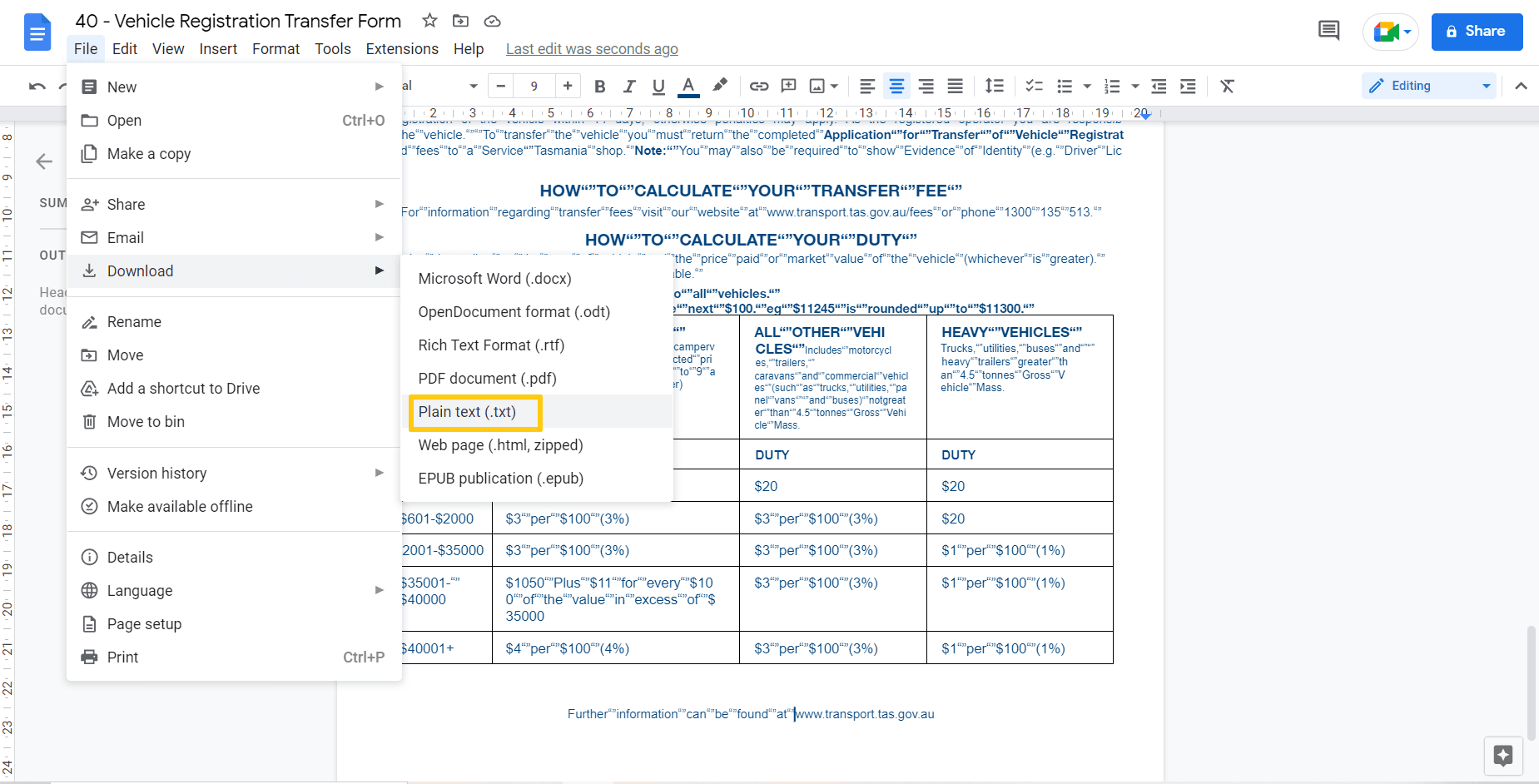Viewport: 1539px width, 784px height.
Task: Click the add comment icon
Action: 789,86
